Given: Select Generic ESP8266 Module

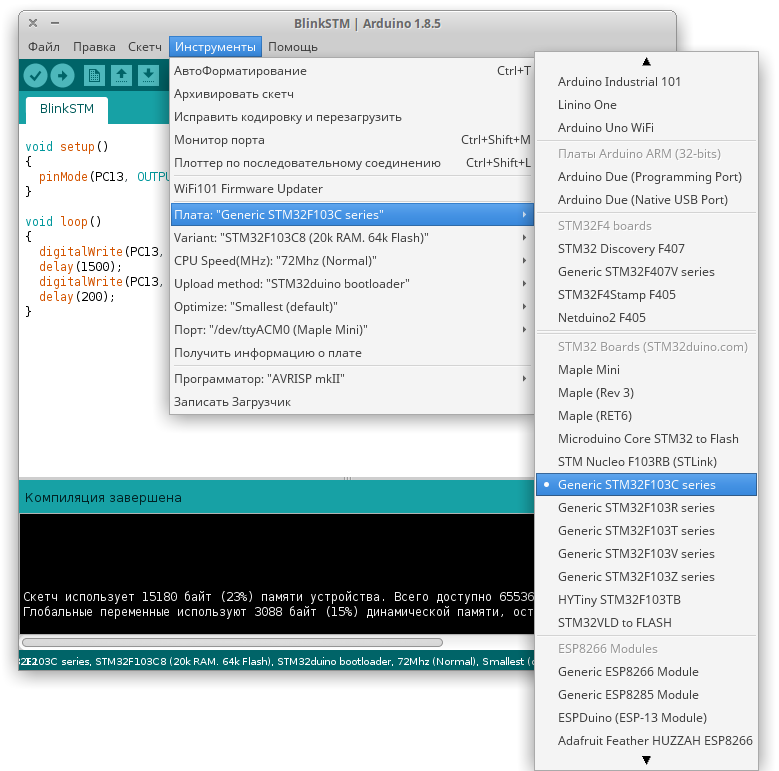Looking at the screenshot, I should click(x=646, y=672).
